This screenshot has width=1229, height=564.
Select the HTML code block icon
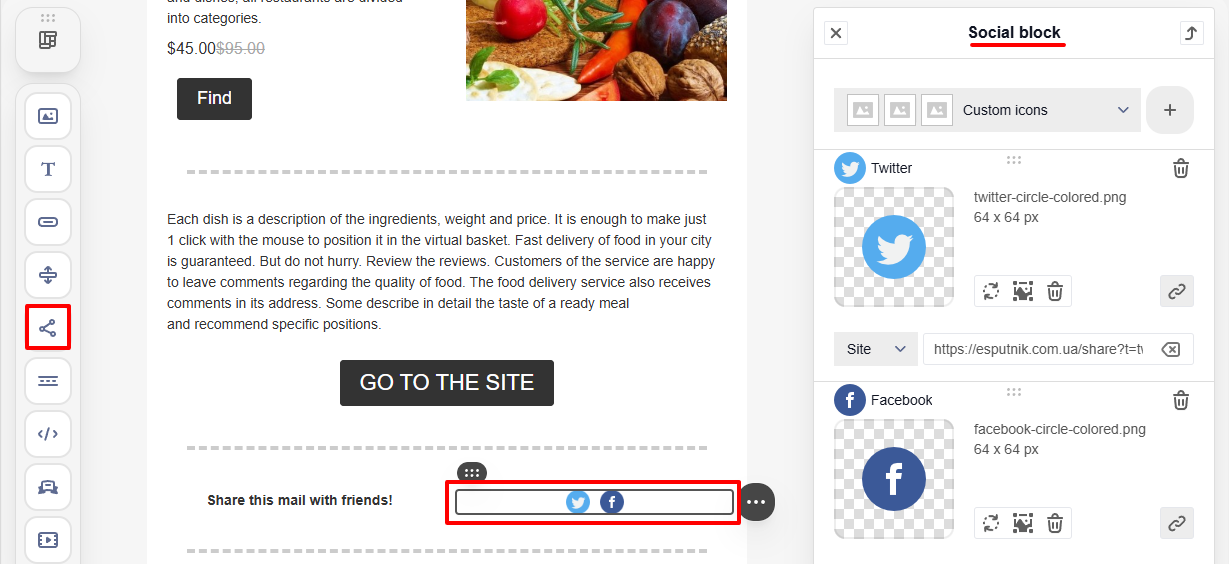click(x=48, y=434)
